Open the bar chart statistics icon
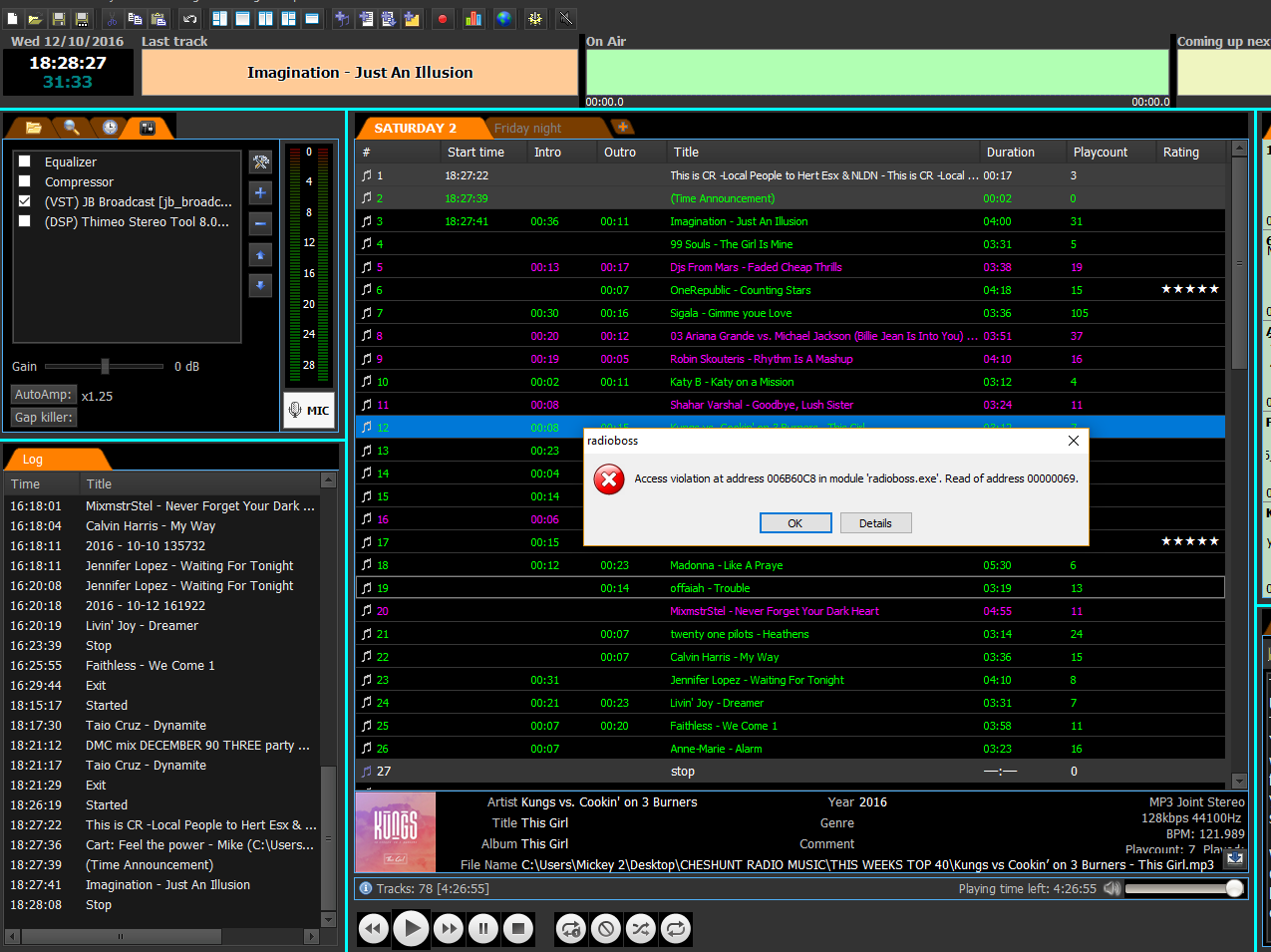The image size is (1271, 952). (474, 19)
